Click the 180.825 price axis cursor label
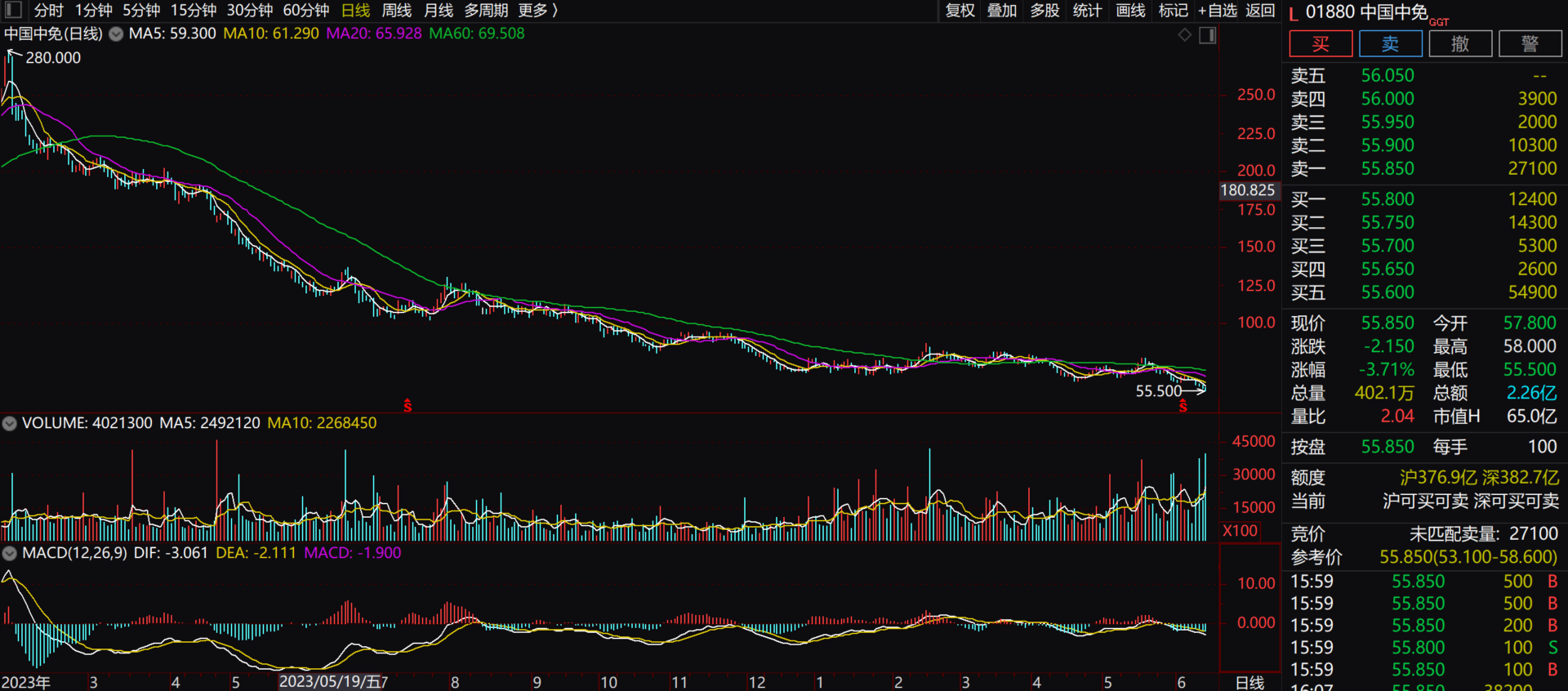This screenshot has height=691, width=1568. (x=1247, y=190)
